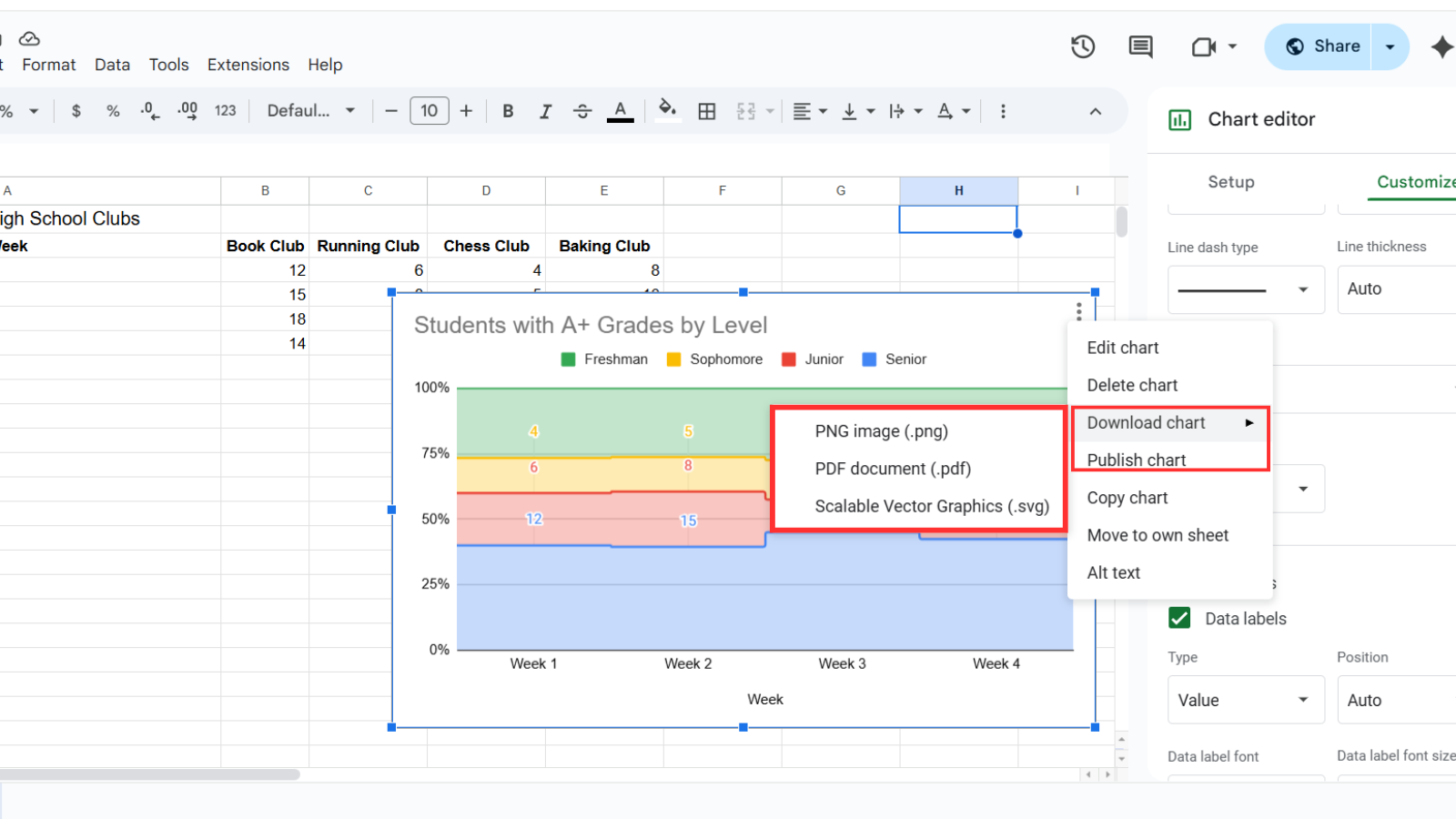Decrease font size minus button
This screenshot has height=819, width=1456.
[391, 111]
